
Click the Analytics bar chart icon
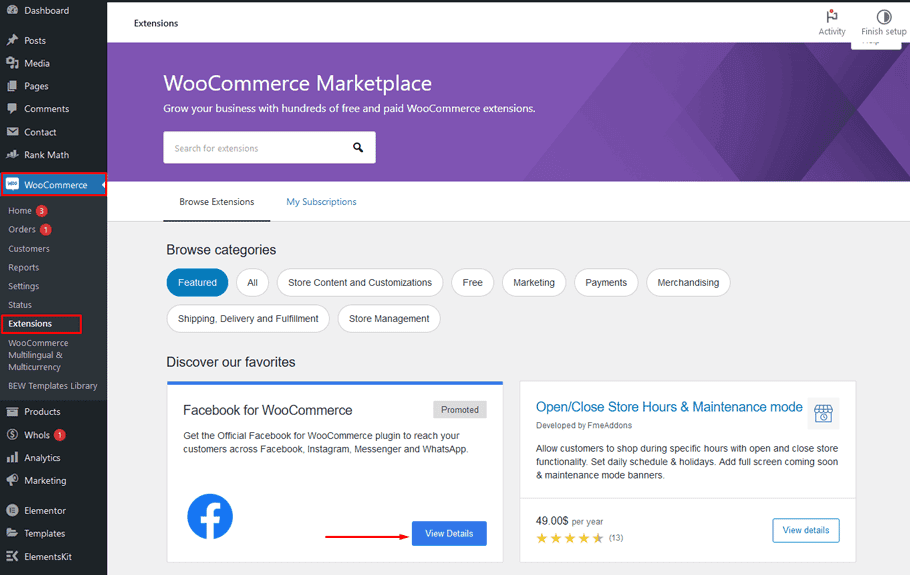click(12, 457)
